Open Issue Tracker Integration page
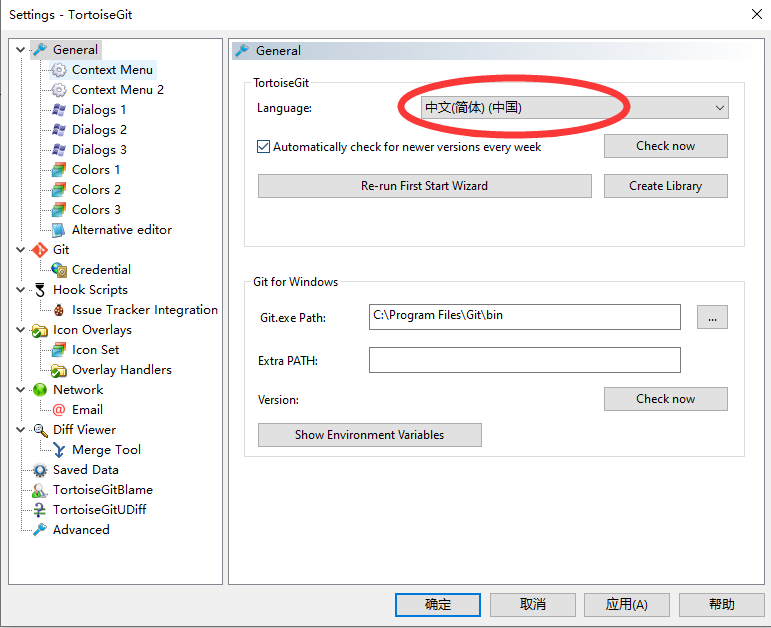The width and height of the screenshot is (771, 628). (145, 310)
